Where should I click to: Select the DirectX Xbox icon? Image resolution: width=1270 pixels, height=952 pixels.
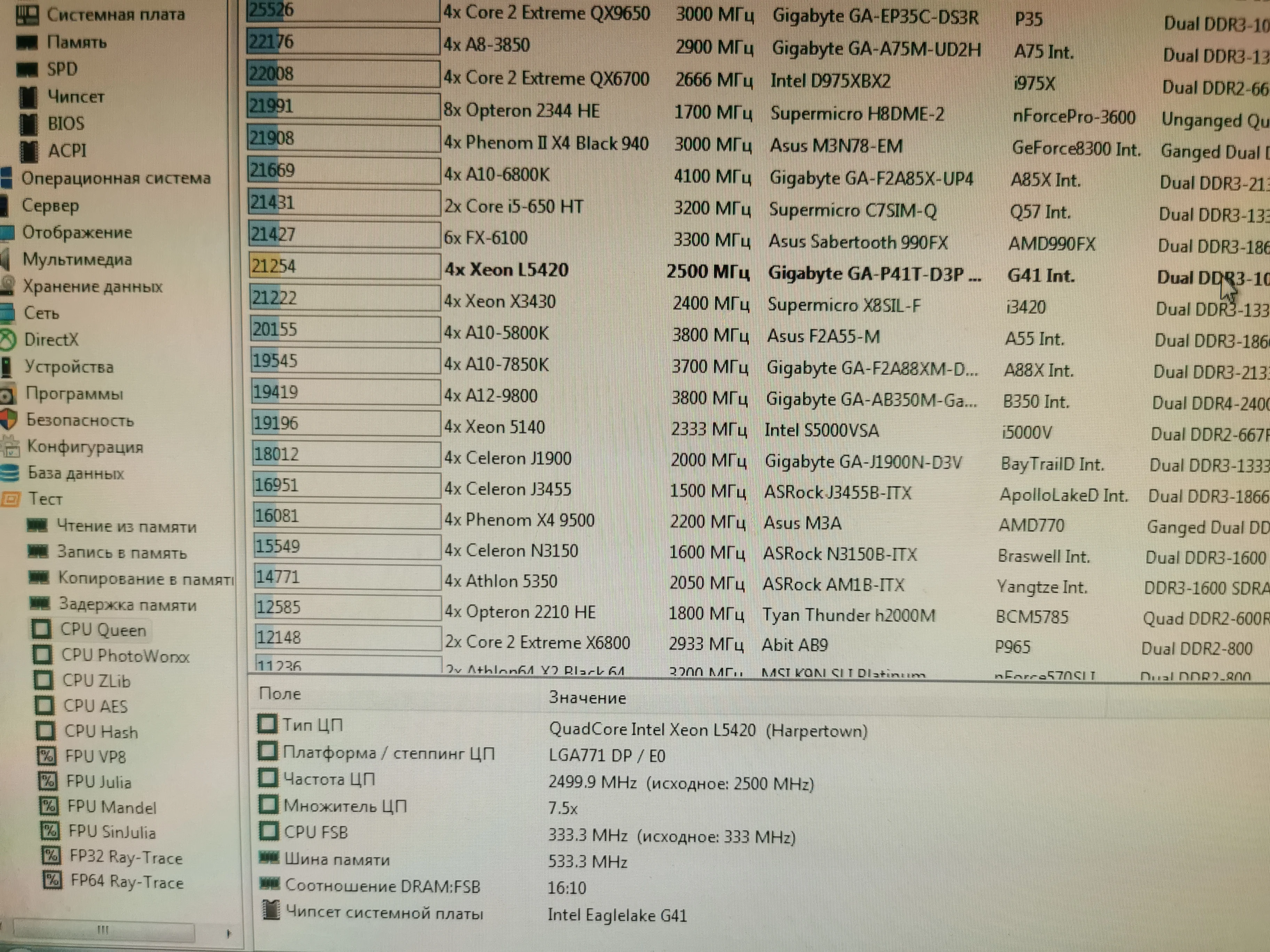click(7, 340)
